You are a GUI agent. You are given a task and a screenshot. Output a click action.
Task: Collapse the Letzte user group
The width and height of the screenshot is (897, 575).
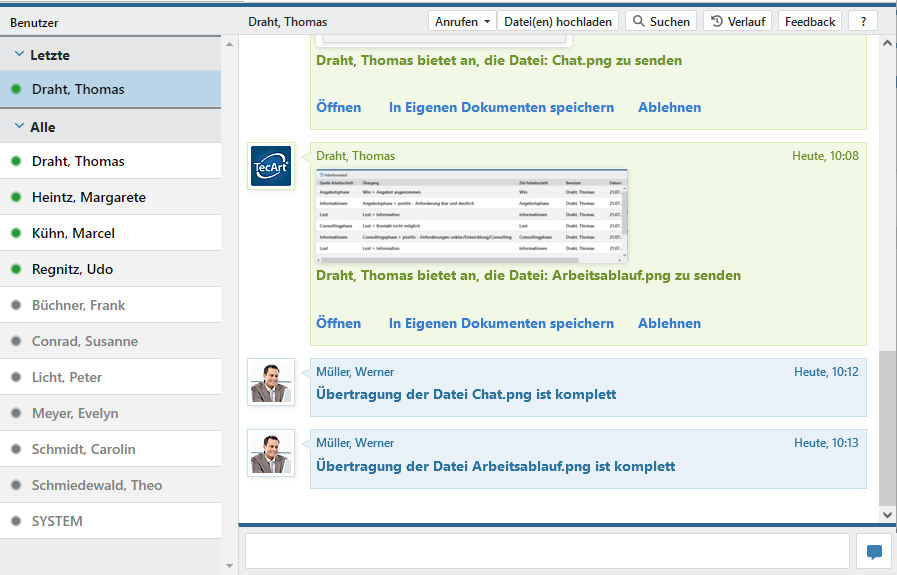pos(20,55)
